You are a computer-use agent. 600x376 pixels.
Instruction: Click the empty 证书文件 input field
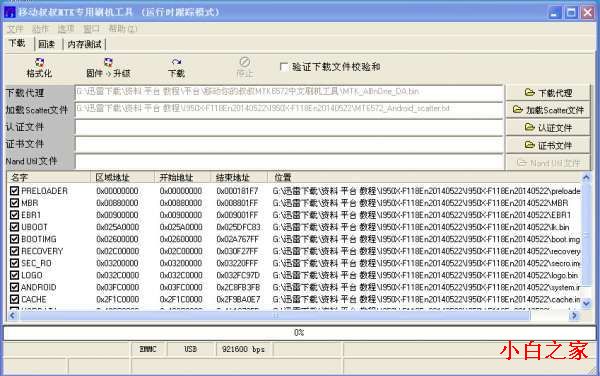289,145
